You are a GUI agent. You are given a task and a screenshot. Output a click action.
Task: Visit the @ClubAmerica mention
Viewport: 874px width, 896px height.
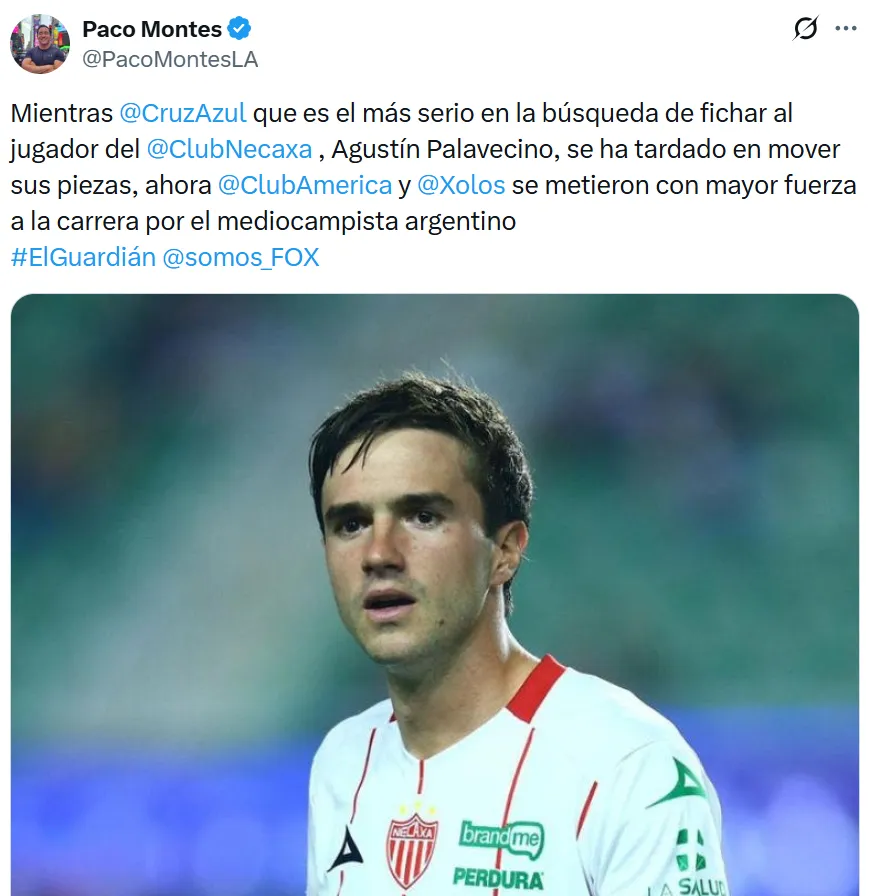[305, 185]
